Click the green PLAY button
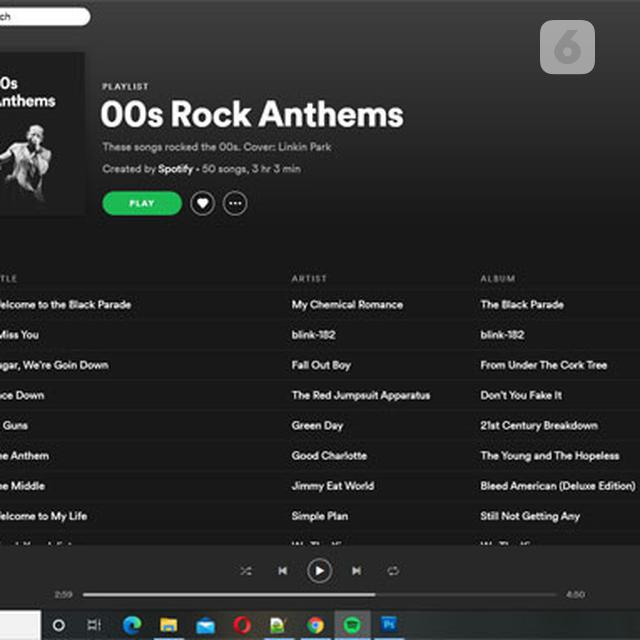Image resolution: width=640 pixels, height=640 pixels. (142, 203)
